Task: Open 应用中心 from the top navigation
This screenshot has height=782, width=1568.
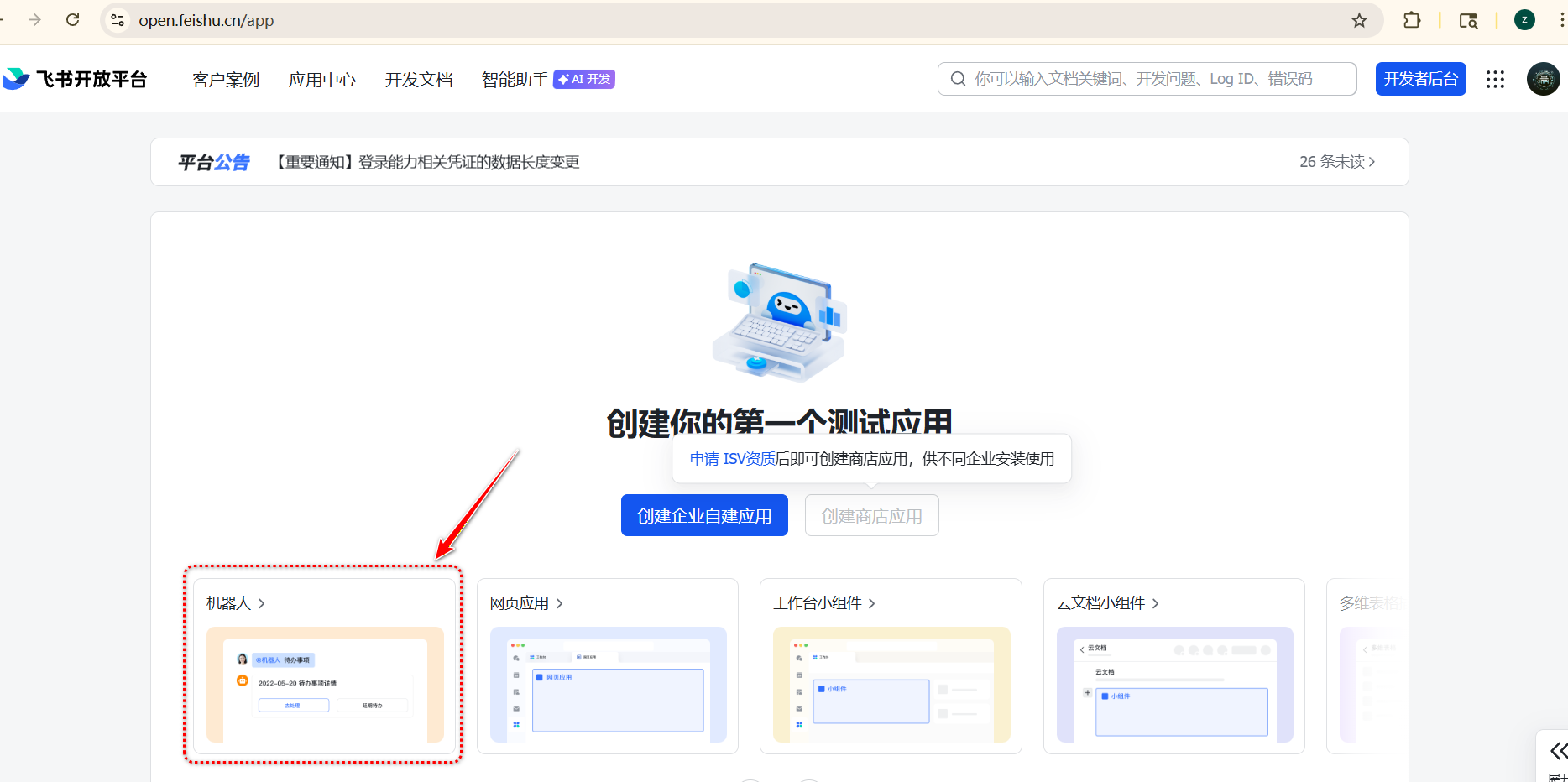Action: (x=322, y=80)
